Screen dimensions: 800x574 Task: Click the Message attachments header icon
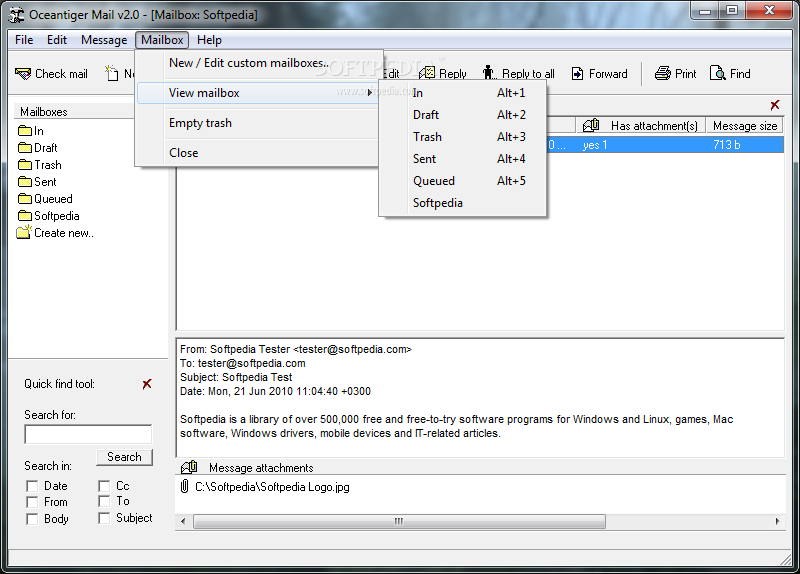click(x=189, y=467)
